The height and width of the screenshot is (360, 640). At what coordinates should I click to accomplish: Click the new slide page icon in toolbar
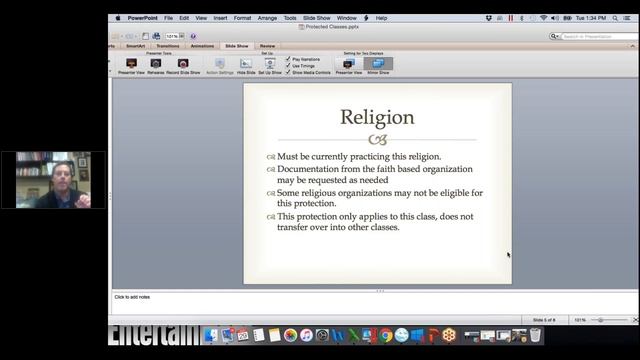pos(145,36)
